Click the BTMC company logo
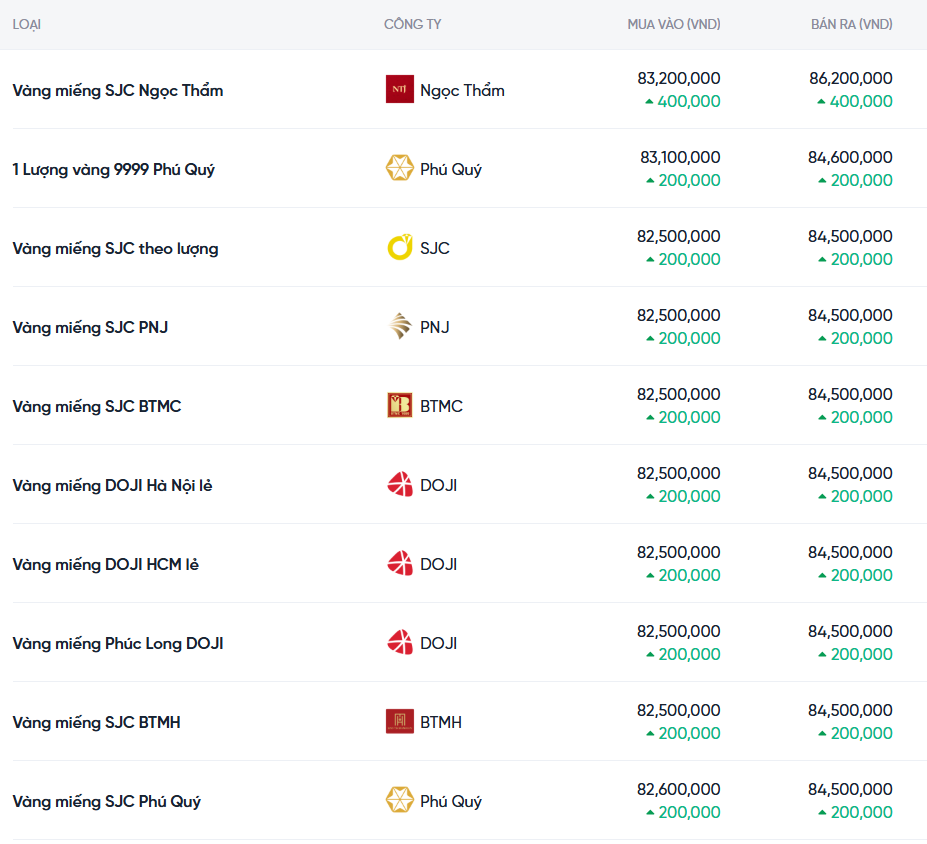 click(399, 406)
